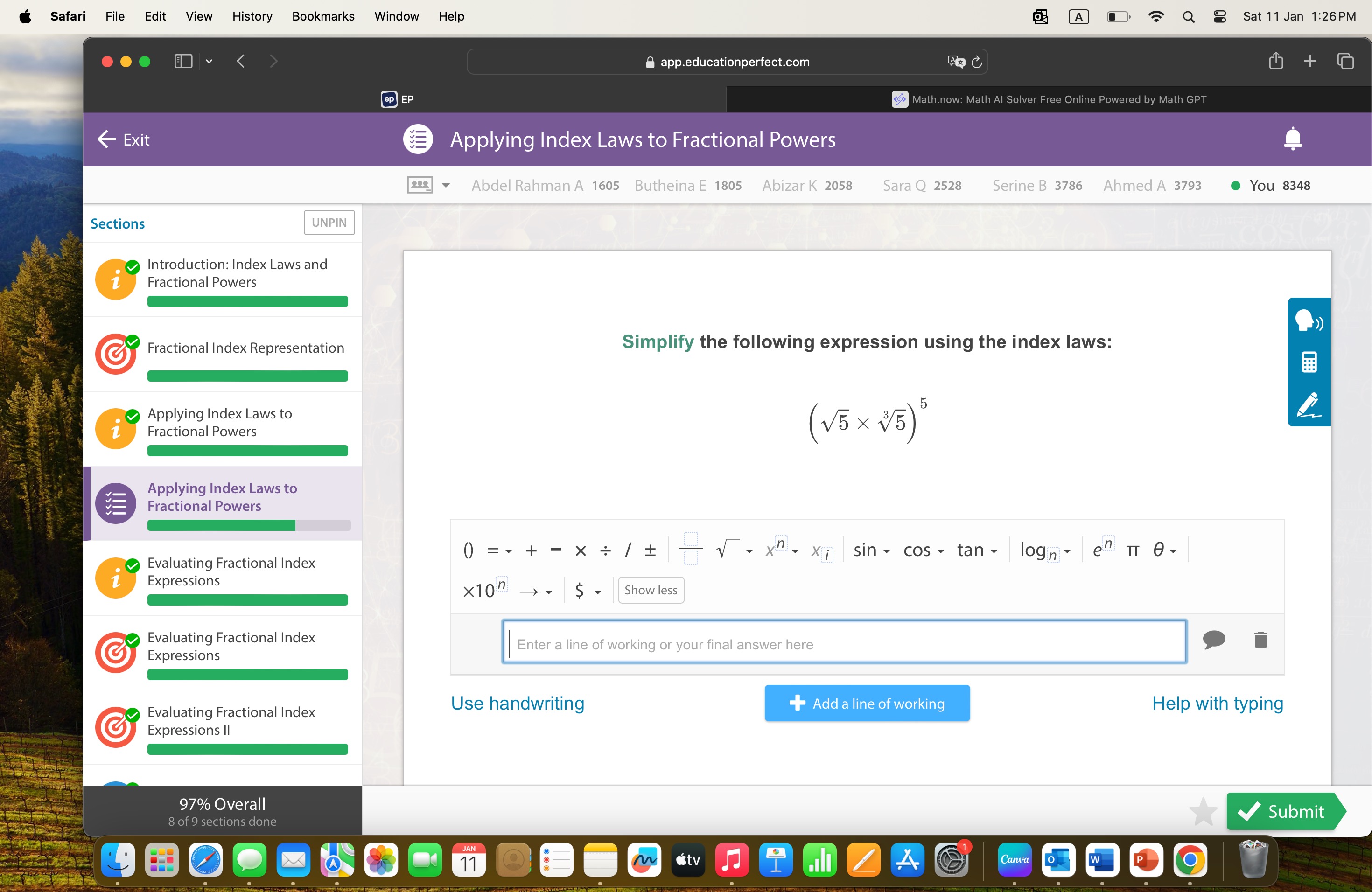Screen dimensions: 1372x892
Task: Open Introduction: Index Laws and Fractional Powers
Action: click(x=223, y=279)
